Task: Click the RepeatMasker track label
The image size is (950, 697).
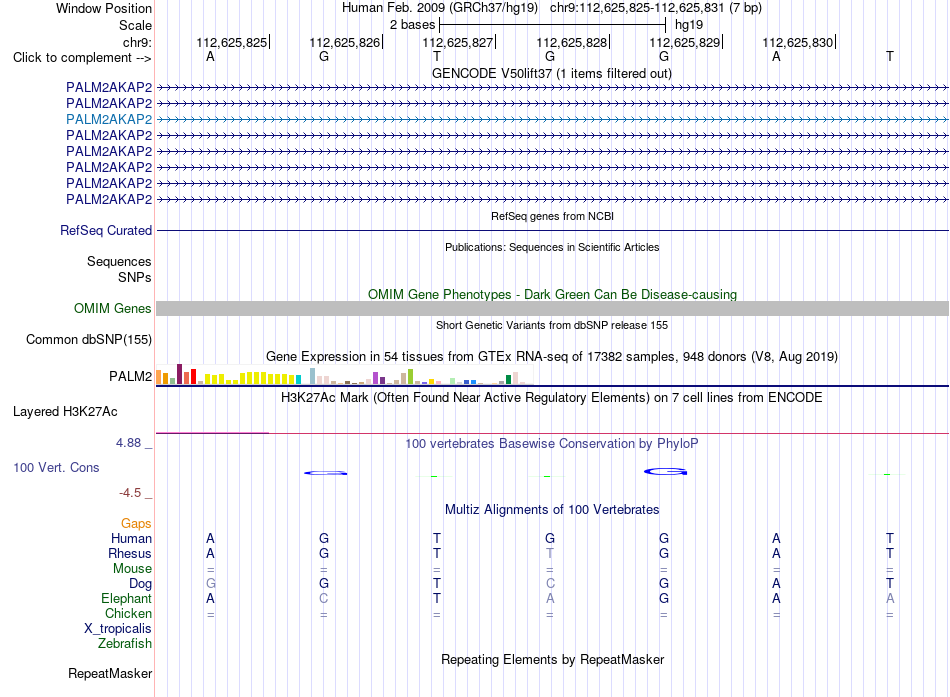Action: click(110, 674)
